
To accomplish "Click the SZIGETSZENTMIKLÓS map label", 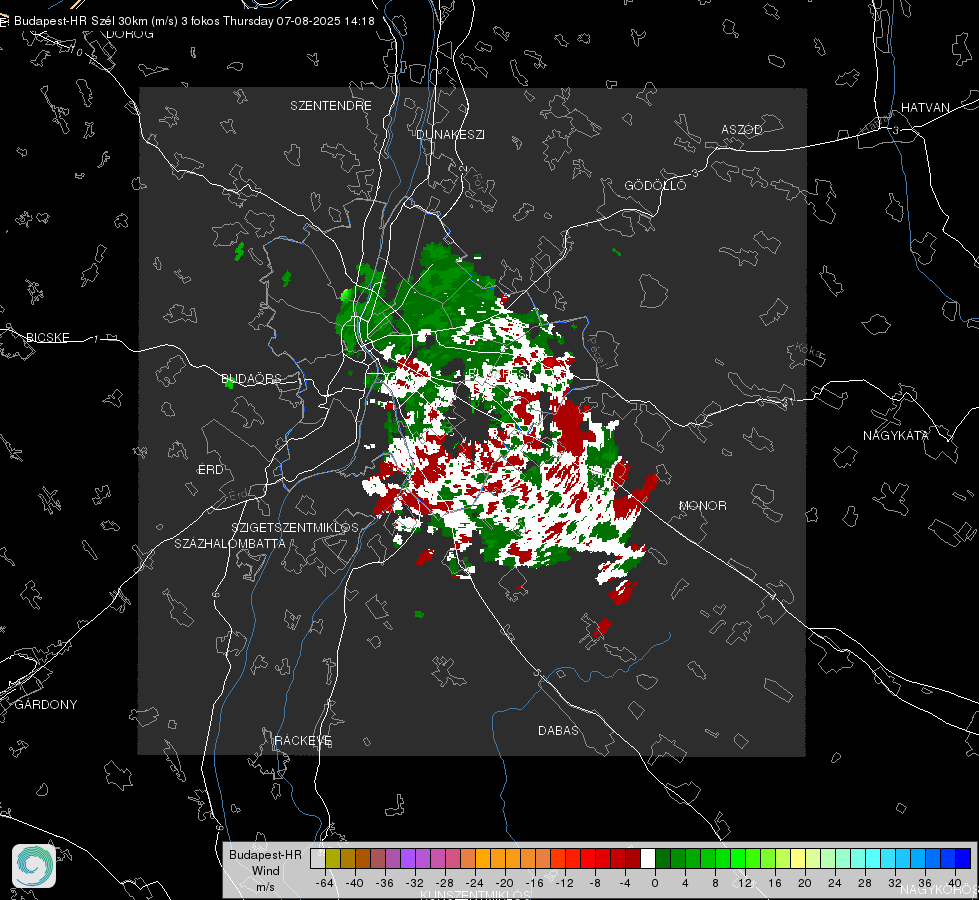I will [295, 528].
